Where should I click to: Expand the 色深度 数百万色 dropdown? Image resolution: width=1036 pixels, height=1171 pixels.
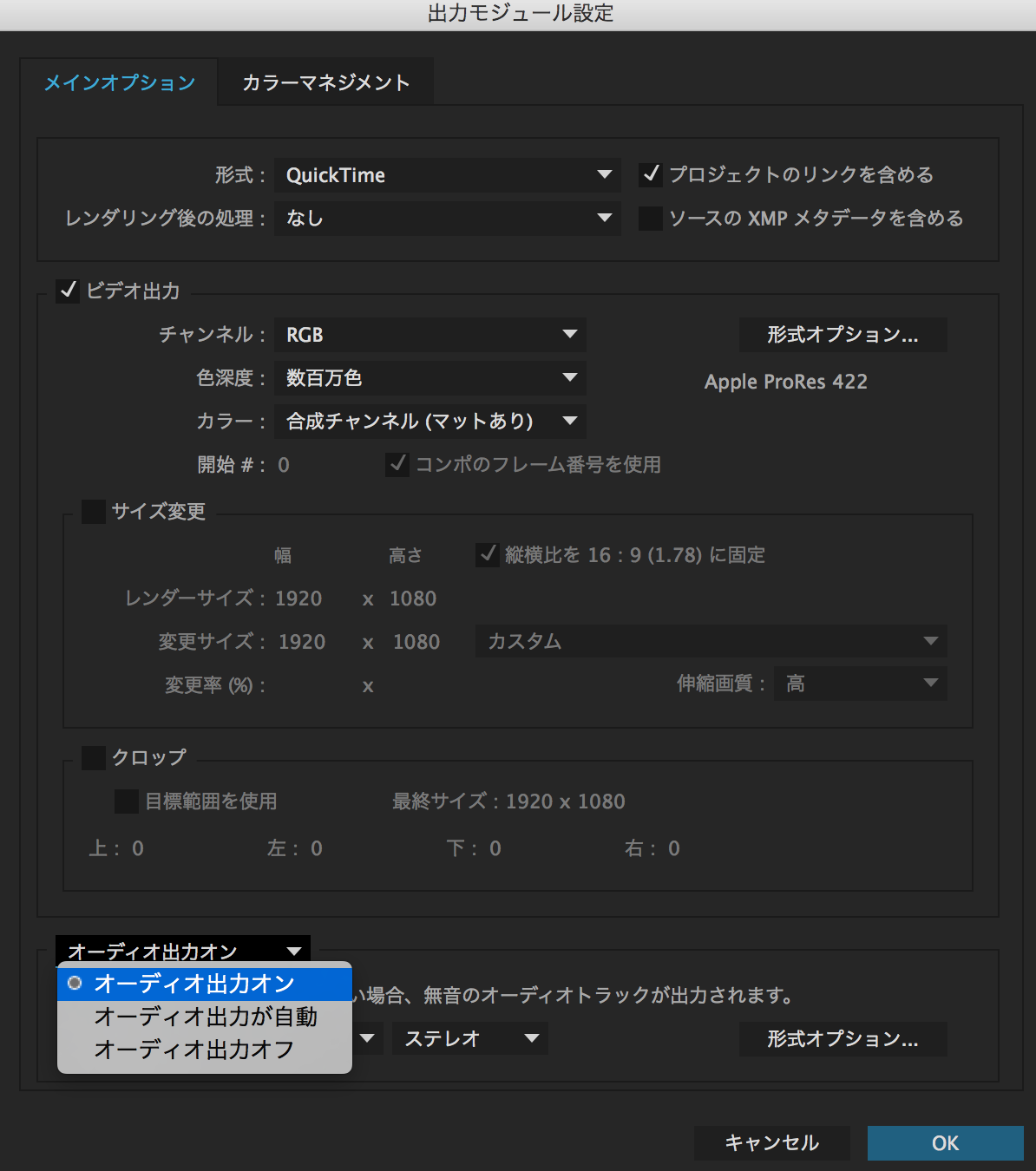(x=429, y=378)
